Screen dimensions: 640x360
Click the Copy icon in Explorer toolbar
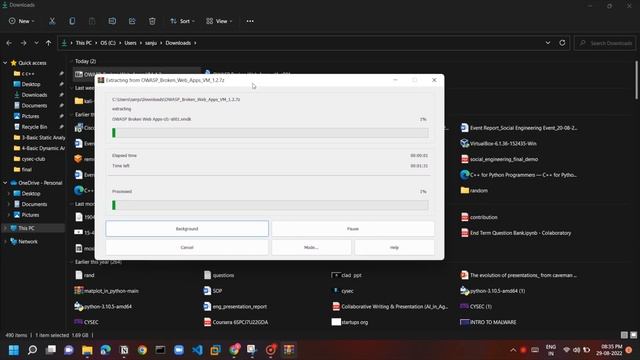[72, 21]
